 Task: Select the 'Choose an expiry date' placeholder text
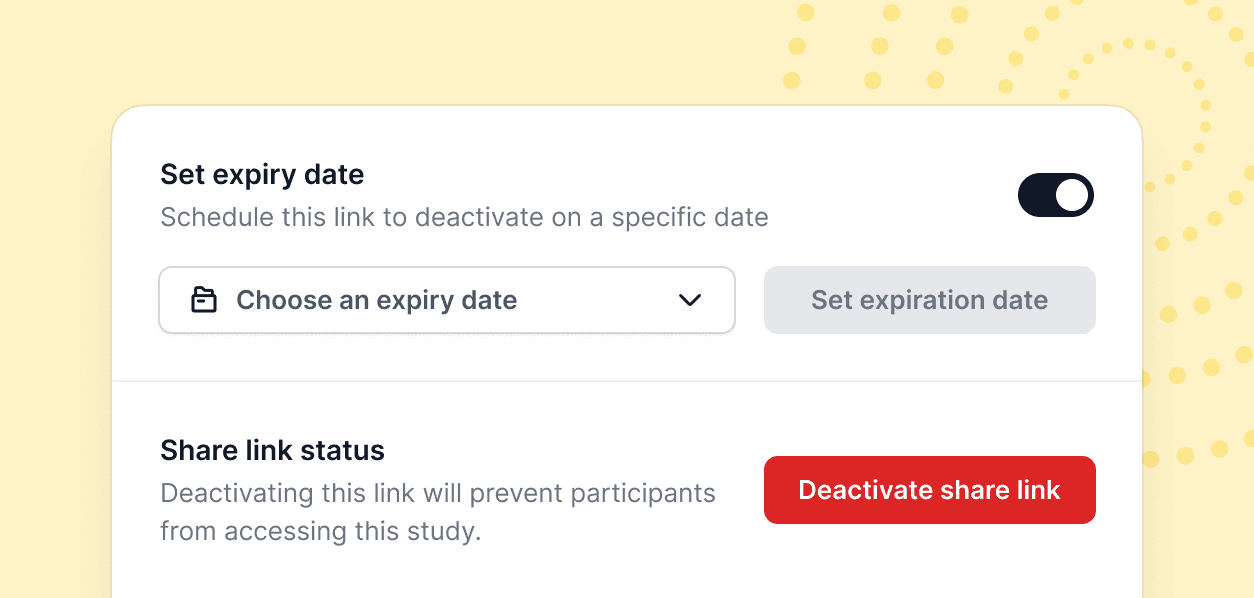click(x=376, y=300)
